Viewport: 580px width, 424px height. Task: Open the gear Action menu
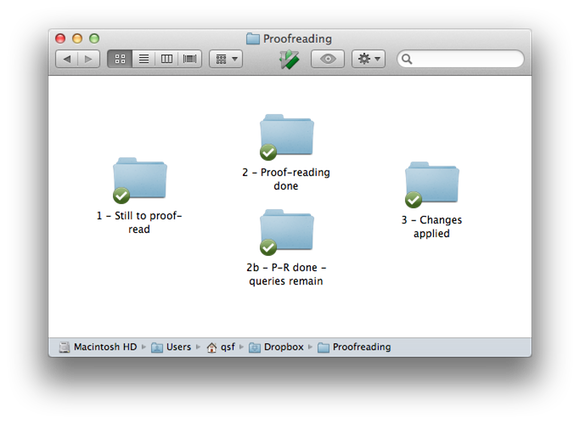click(x=368, y=59)
